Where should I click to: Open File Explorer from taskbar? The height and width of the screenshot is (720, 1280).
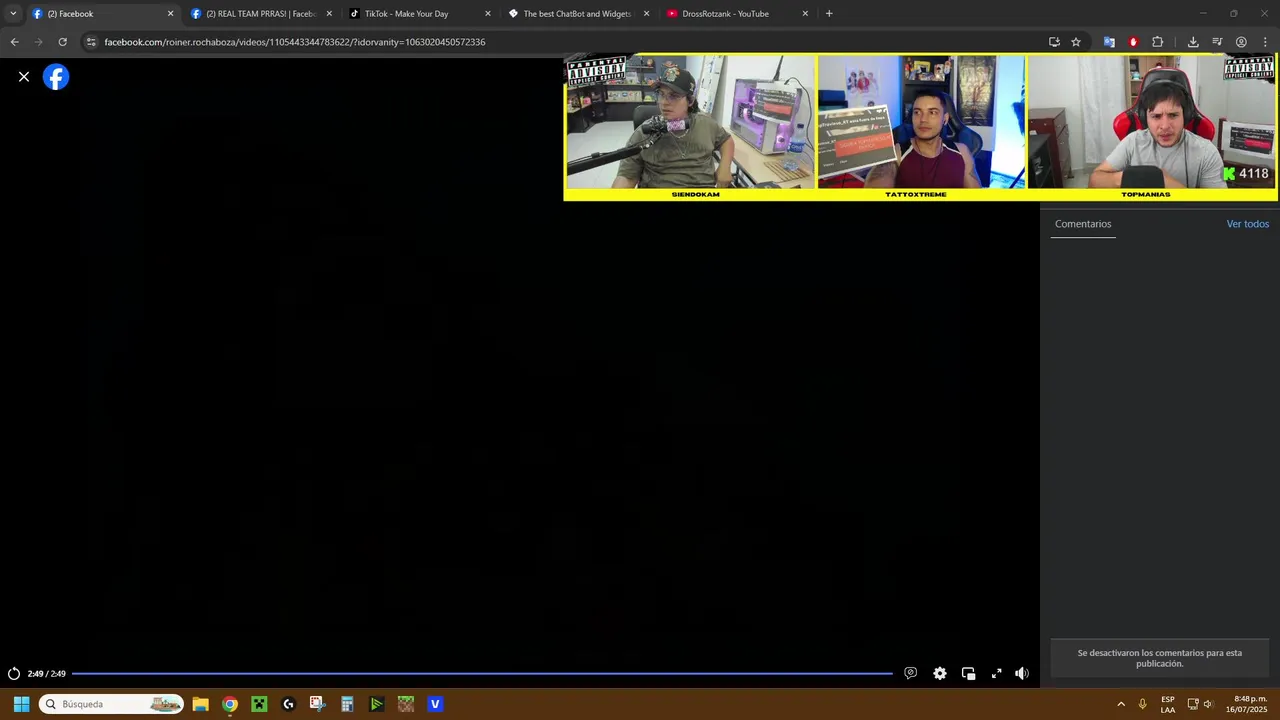click(x=200, y=704)
